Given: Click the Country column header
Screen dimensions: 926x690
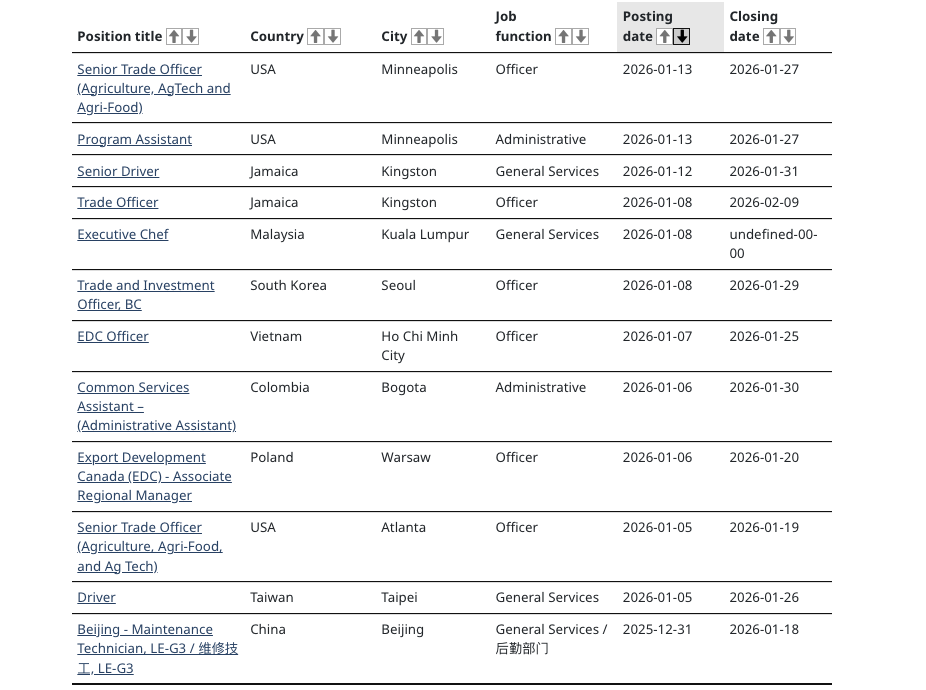Looking at the screenshot, I should [276, 36].
